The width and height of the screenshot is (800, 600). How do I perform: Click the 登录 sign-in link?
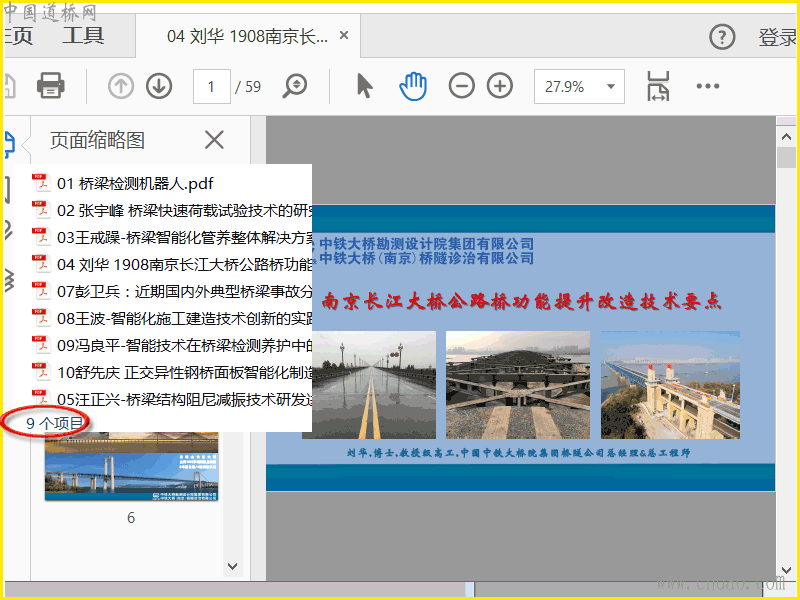coord(778,37)
